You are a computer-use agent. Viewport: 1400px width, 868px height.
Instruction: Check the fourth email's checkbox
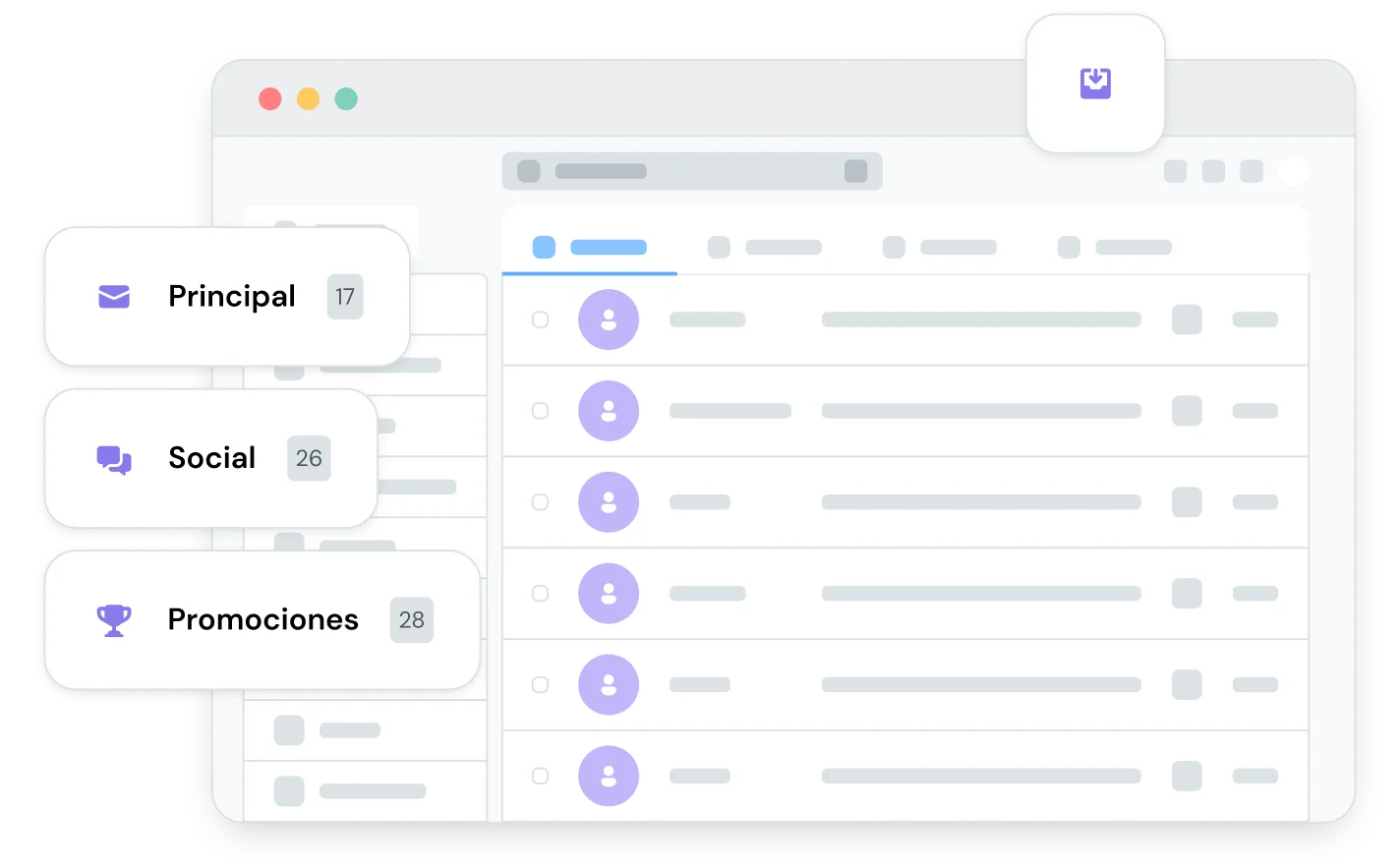coord(540,594)
